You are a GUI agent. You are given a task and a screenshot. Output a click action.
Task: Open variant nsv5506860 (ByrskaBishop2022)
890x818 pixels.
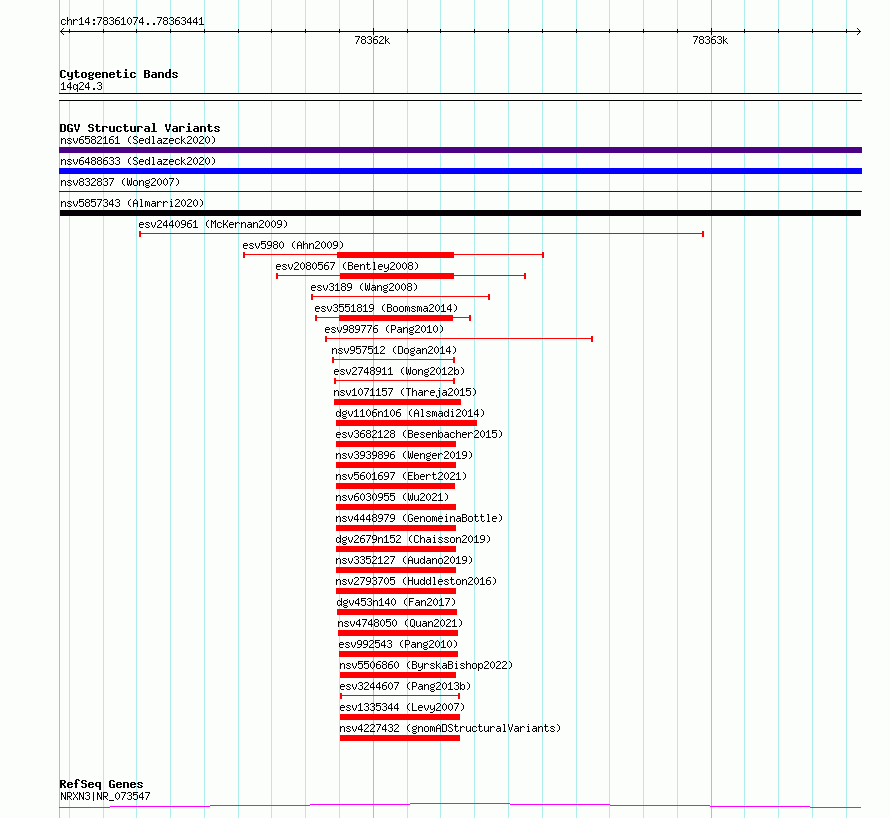point(426,665)
